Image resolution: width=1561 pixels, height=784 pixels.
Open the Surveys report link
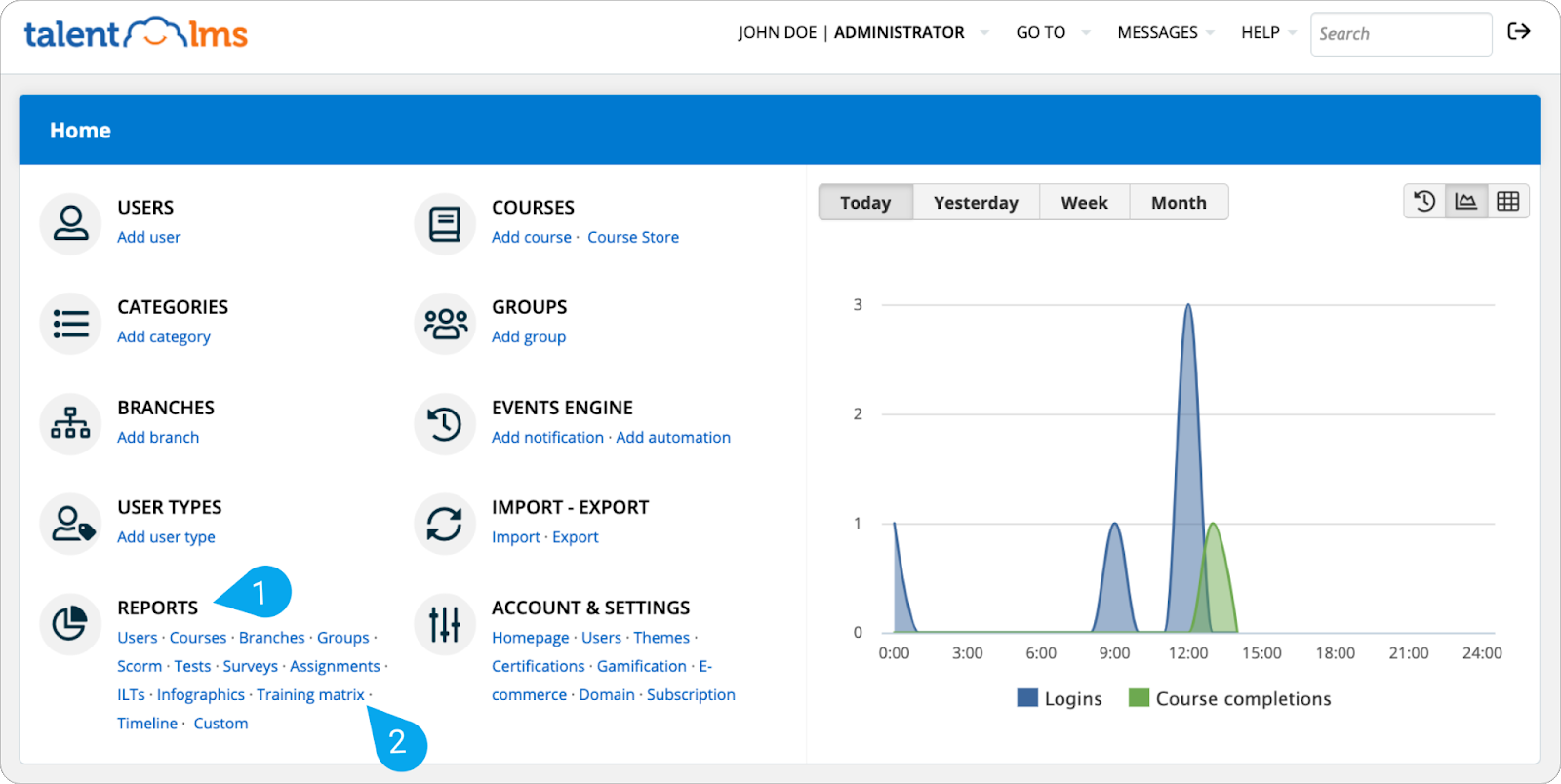[x=251, y=666]
